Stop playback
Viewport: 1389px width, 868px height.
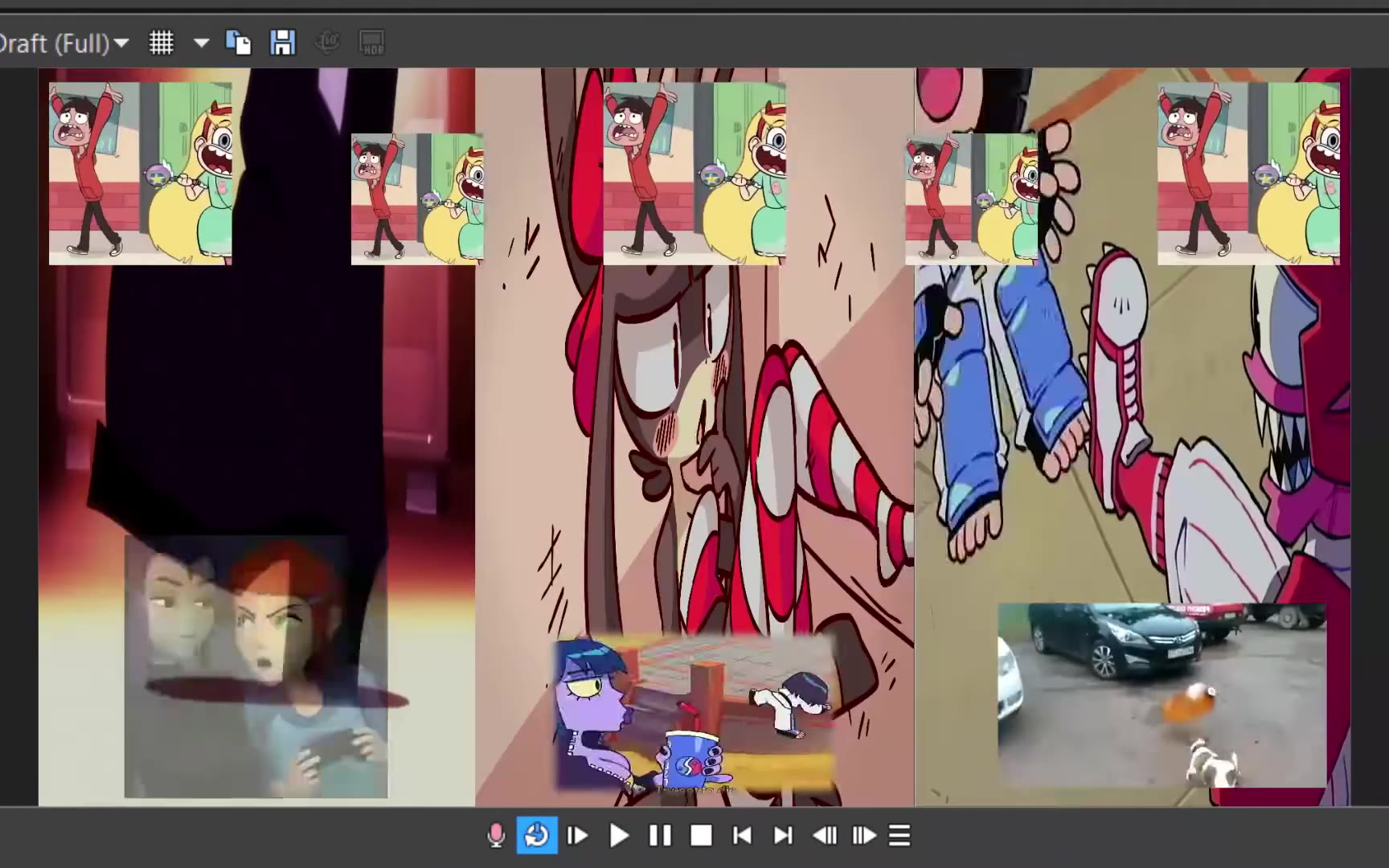[701, 836]
